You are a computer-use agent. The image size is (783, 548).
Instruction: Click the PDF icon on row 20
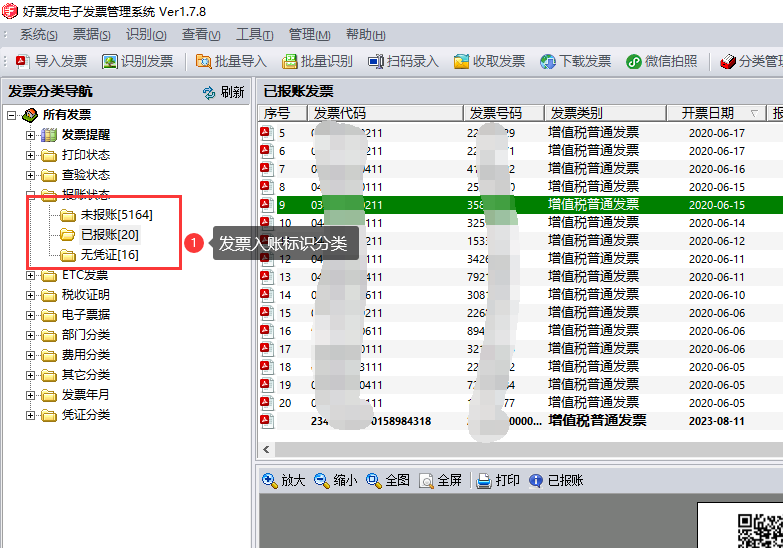tap(267, 403)
